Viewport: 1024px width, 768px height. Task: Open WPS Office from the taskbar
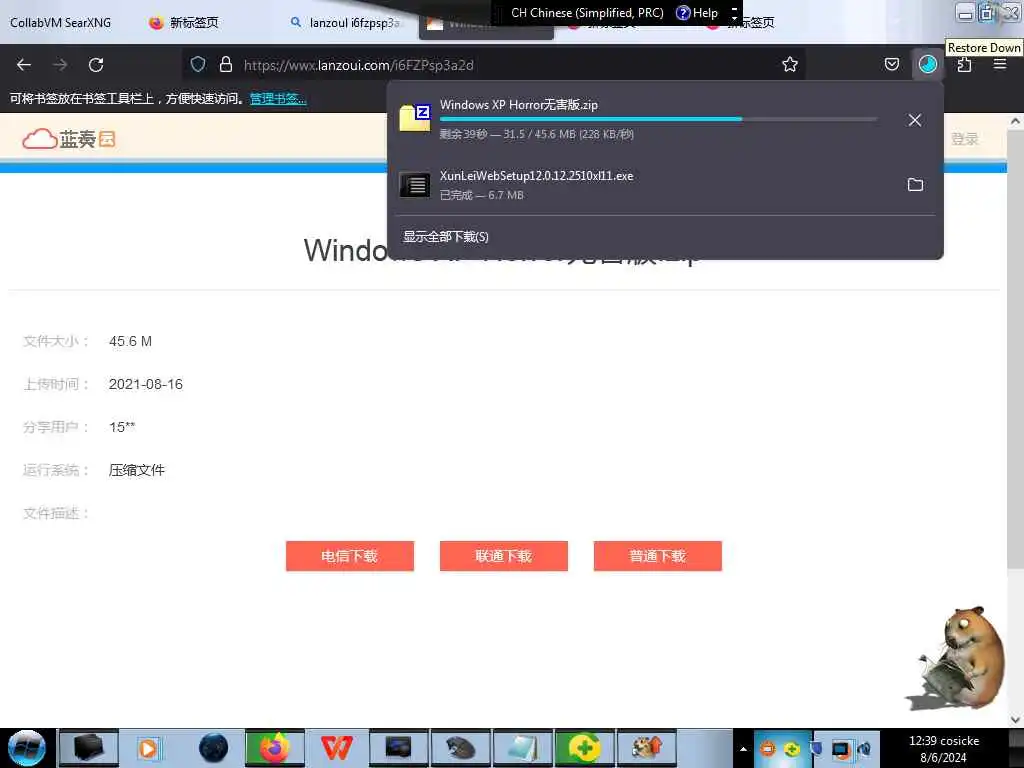(336, 748)
